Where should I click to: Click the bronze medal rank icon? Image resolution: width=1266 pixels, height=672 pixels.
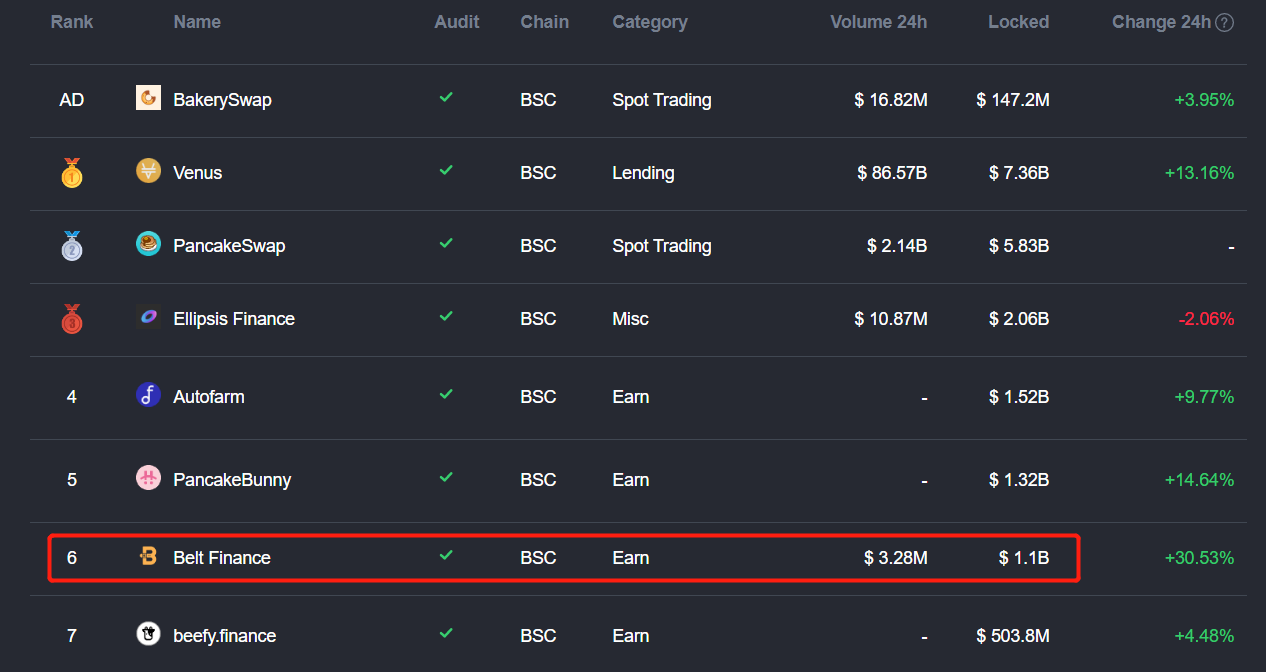(x=71, y=319)
